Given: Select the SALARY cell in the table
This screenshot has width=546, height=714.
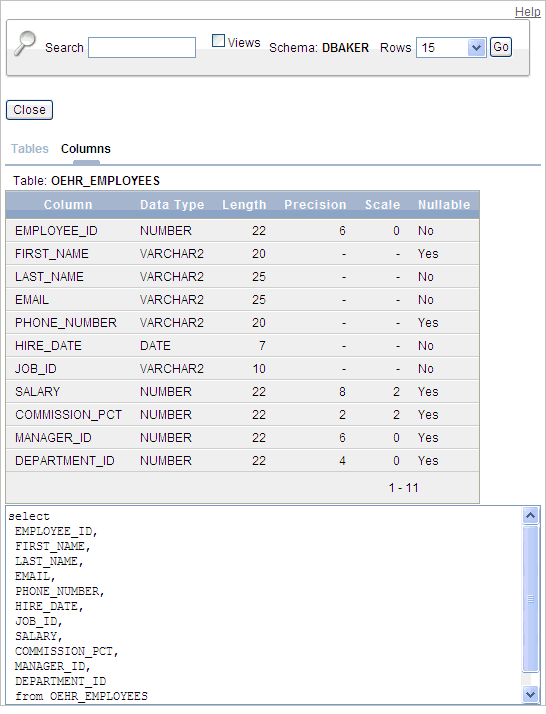Looking at the screenshot, I should point(37,392).
